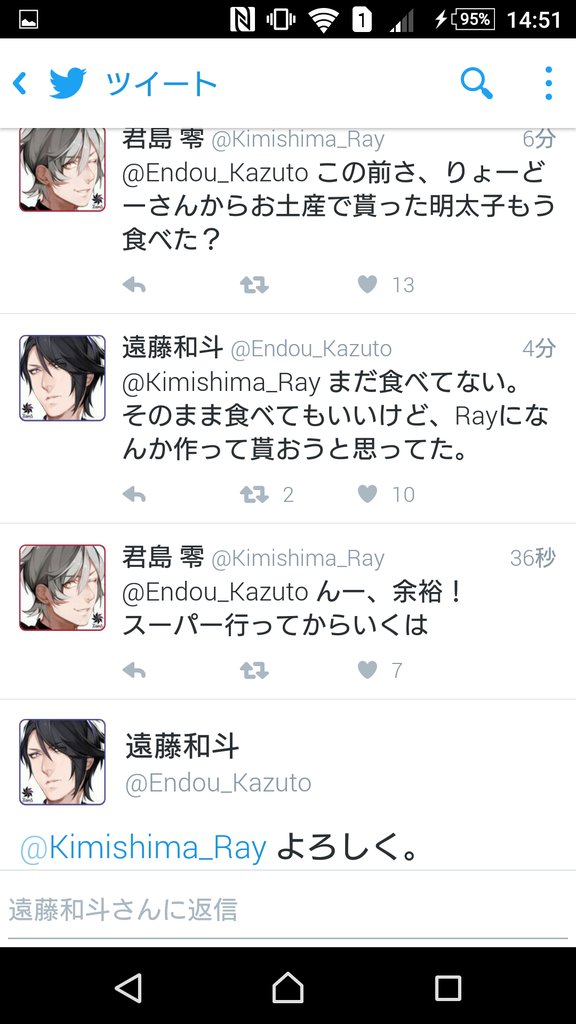Tap the back arrow in header
This screenshot has width=576, height=1024.
pyautogui.click(x=20, y=84)
